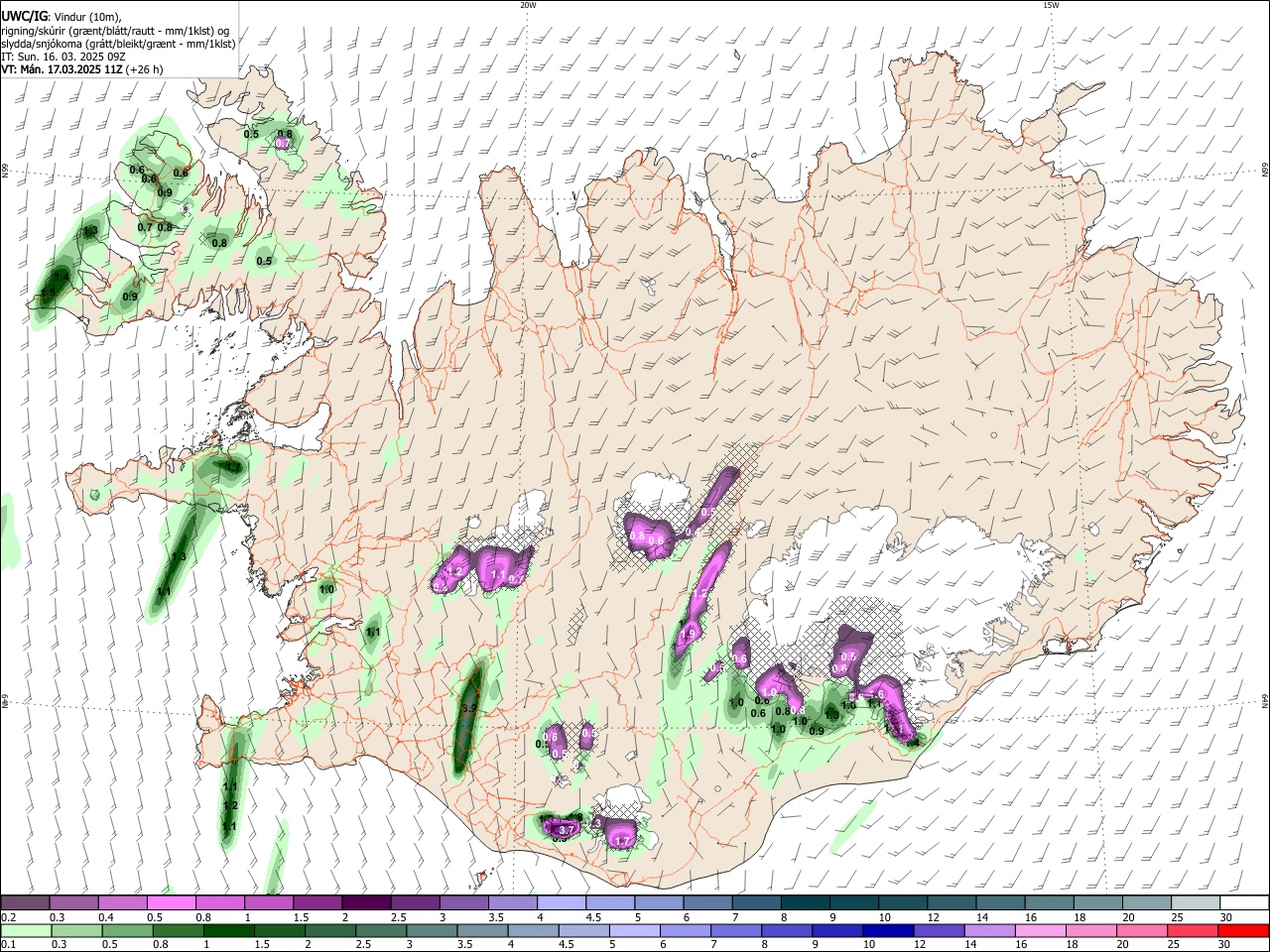Click the '3.7' snow value near south coast
Image resolution: width=1270 pixels, height=952 pixels.
pos(568,829)
